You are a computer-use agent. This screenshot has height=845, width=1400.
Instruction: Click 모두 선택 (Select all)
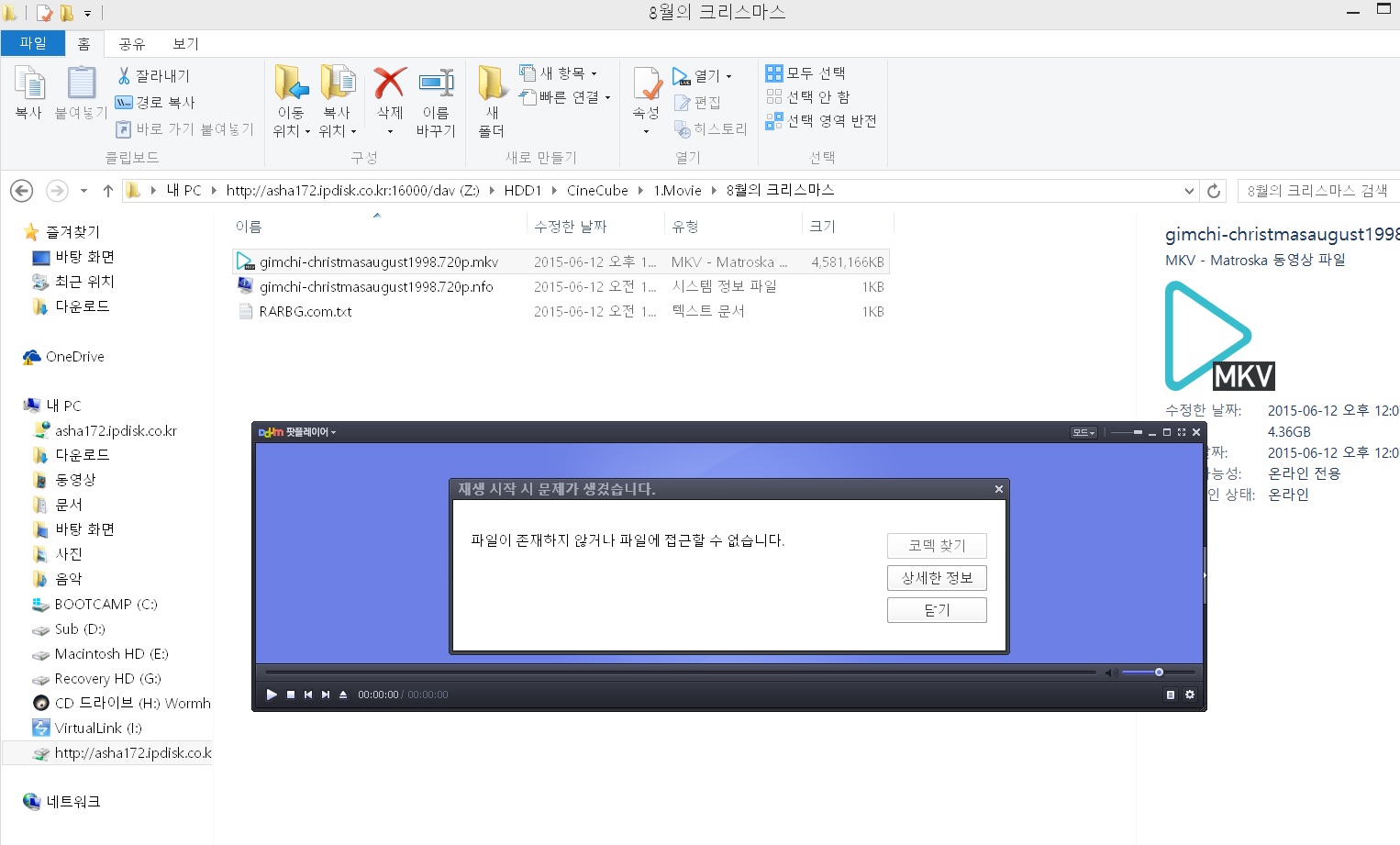(x=806, y=72)
